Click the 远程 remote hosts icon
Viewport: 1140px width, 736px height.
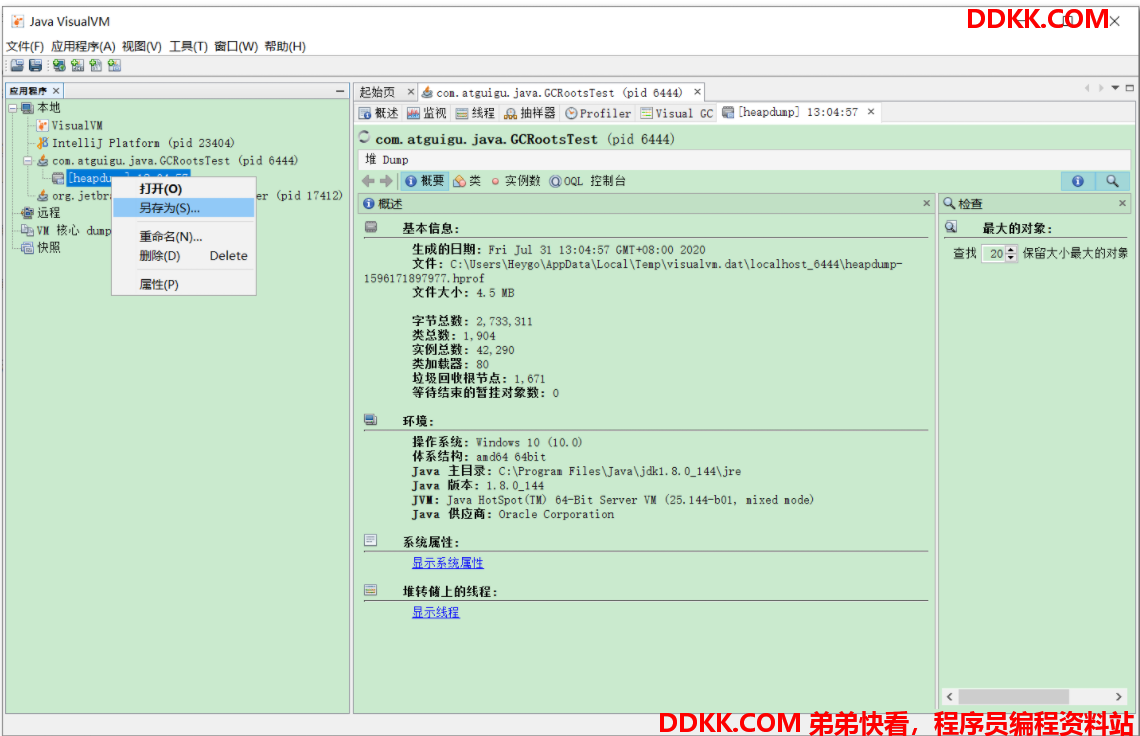pos(28,212)
